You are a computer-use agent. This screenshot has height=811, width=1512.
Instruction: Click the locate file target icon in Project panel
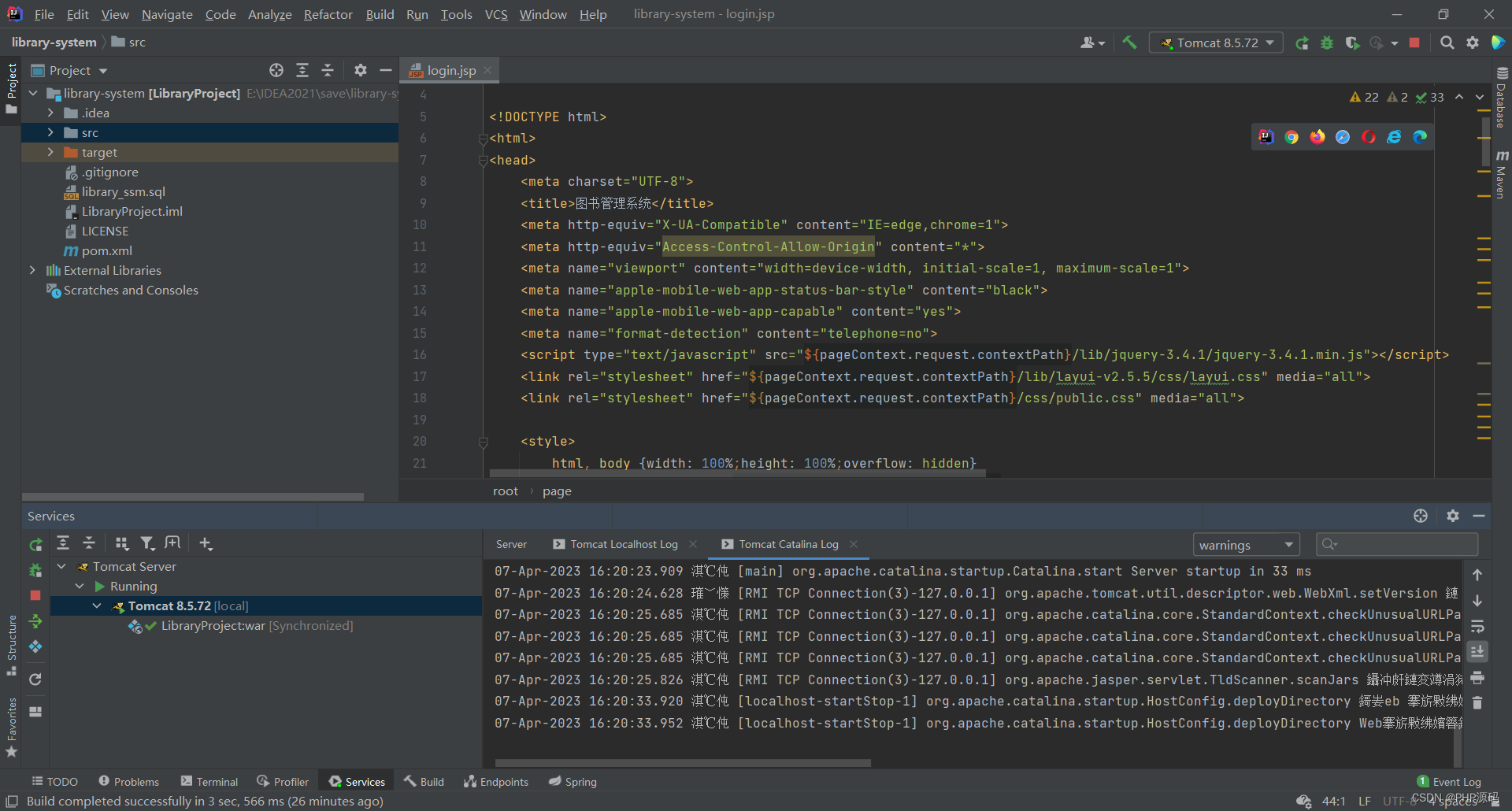(276, 70)
